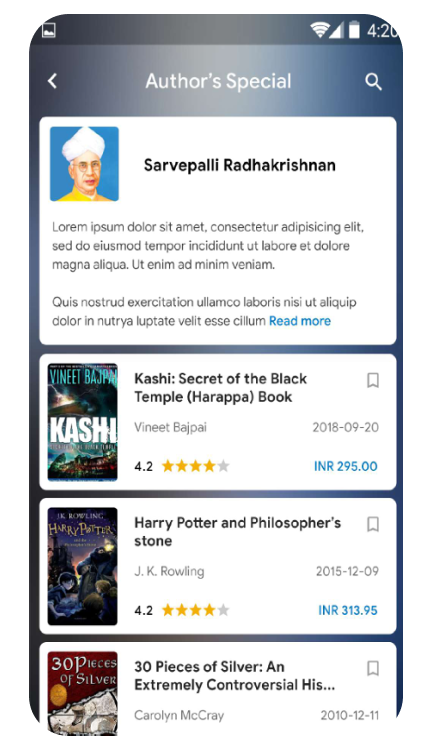Open search with the magnifier icon
431x750 pixels.
(x=373, y=82)
